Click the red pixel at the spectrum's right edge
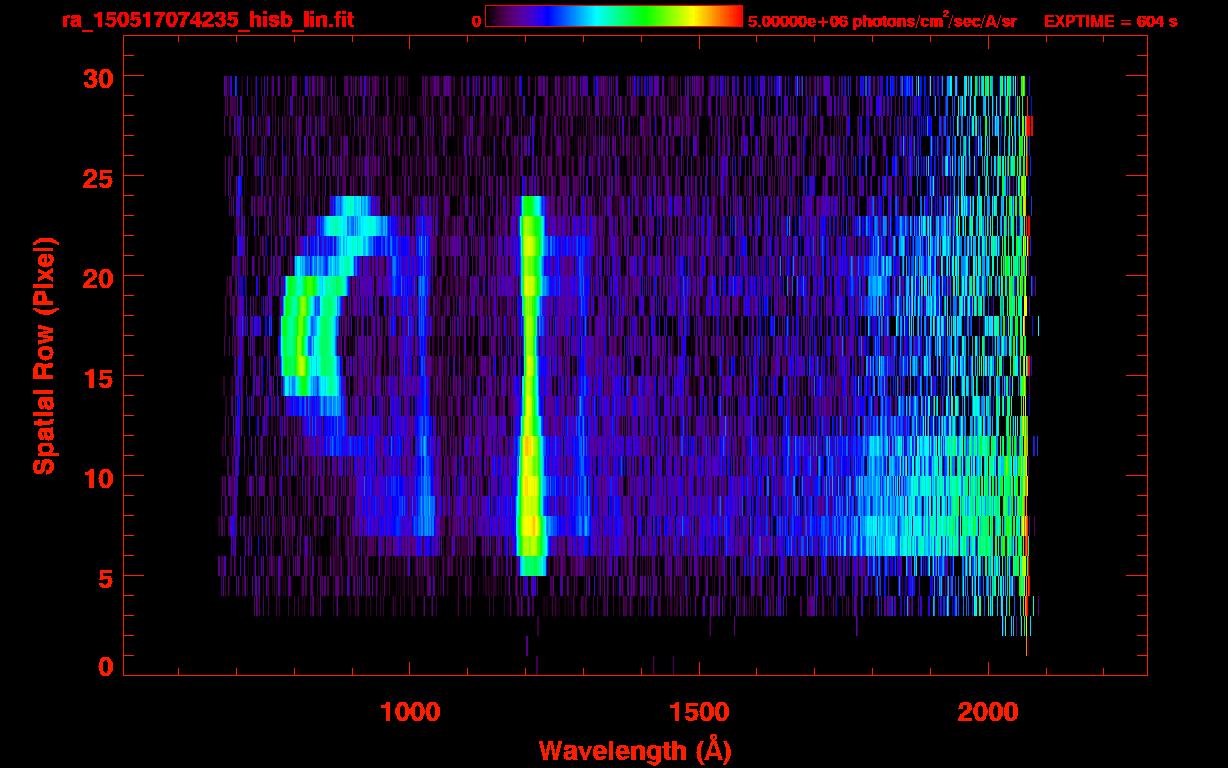Screen dimensions: 1228x768 [1030, 125]
